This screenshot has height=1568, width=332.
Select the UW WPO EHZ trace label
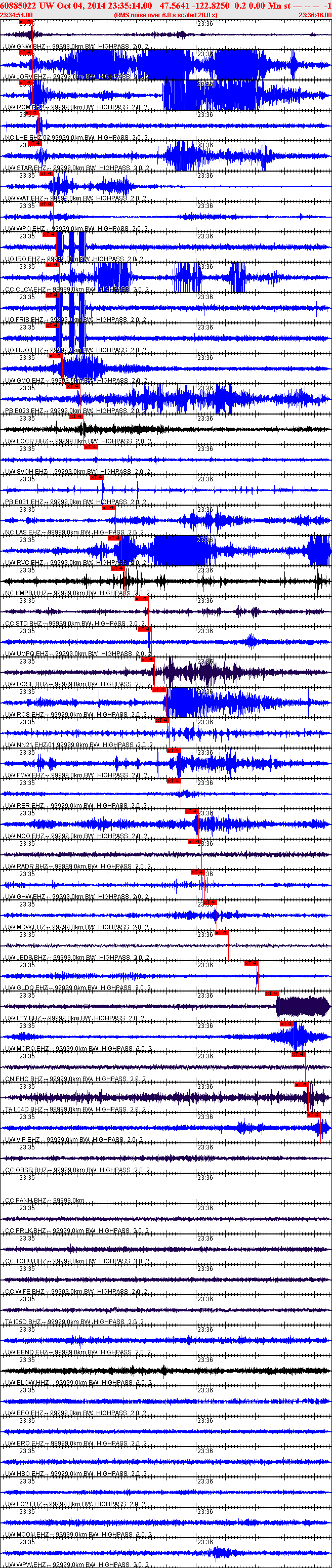(76, 229)
